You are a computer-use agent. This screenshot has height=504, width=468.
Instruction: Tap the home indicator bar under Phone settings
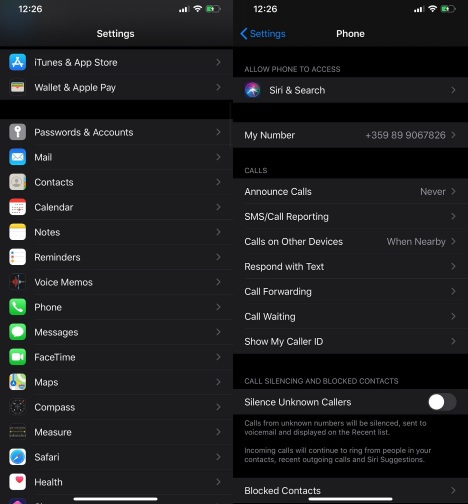pos(350,499)
